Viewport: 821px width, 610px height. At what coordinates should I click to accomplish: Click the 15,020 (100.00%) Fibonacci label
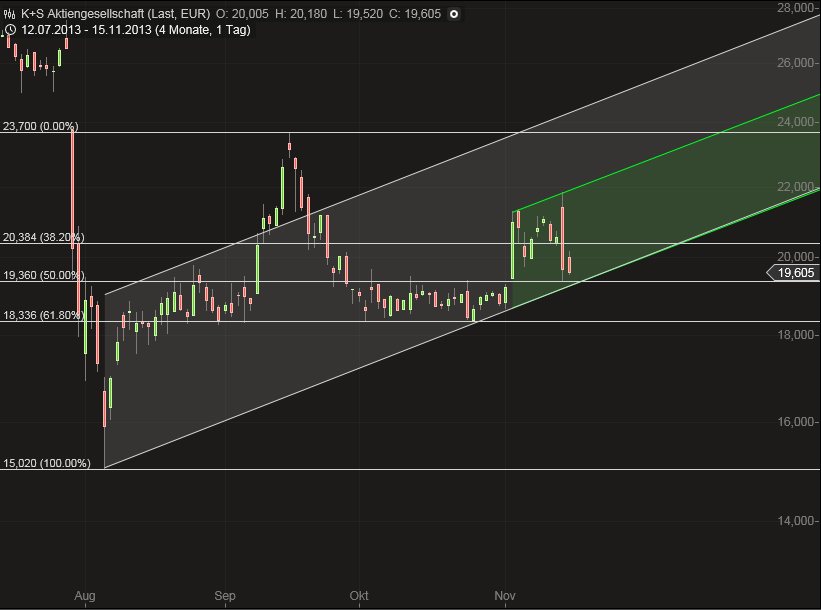tap(47, 463)
